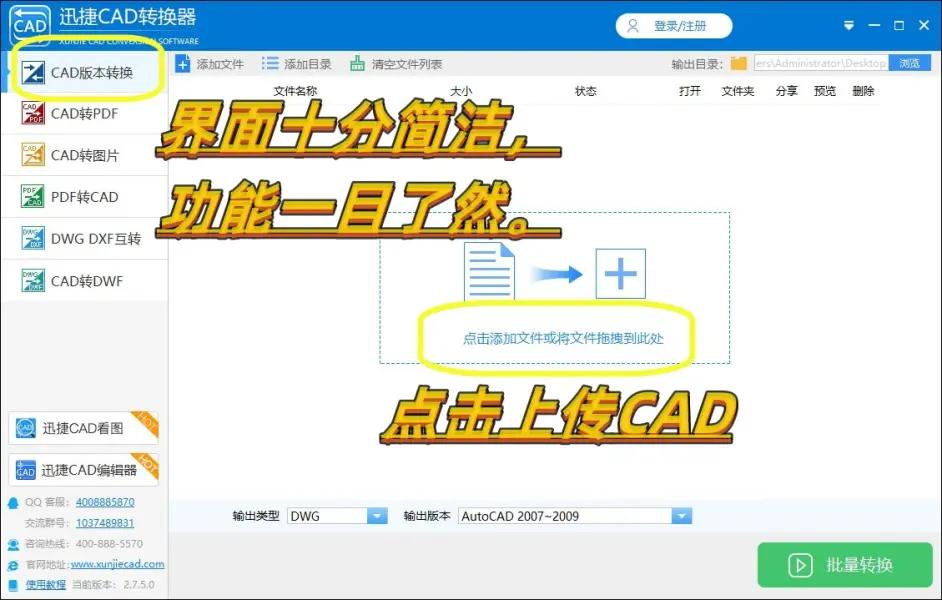The height and width of the screenshot is (600, 942).
Task: Click the broom icon to clear list
Action: (x=357, y=63)
